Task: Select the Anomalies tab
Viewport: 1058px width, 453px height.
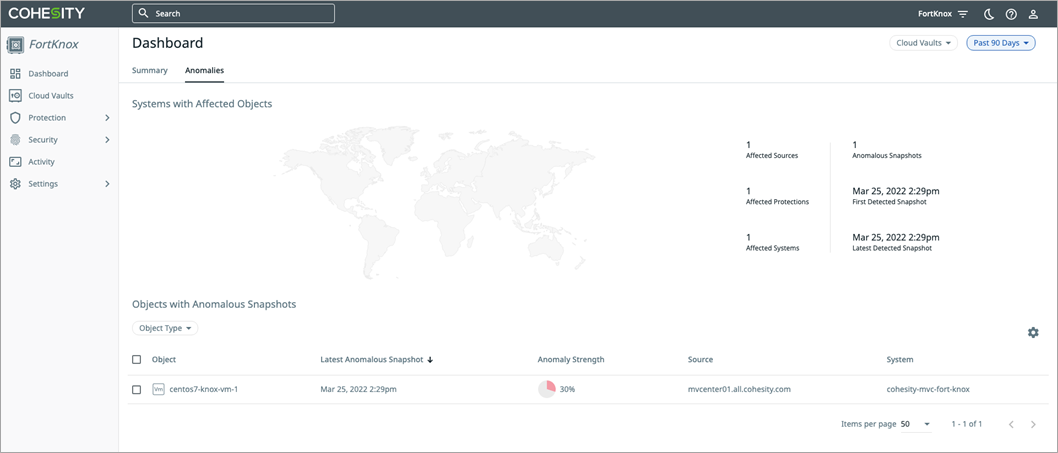Action: pyautogui.click(x=204, y=70)
